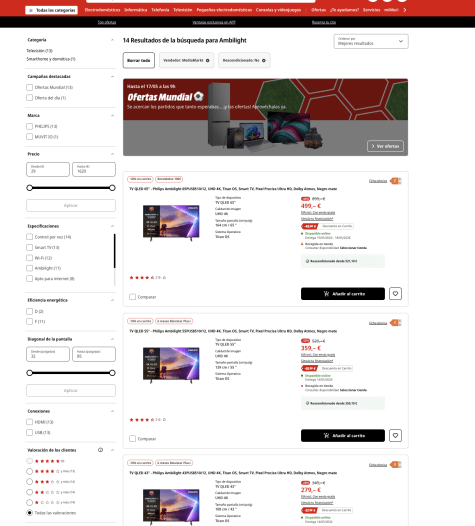Viewport: 475px width, 526px height.
Task: Open the 65" Philips TV product image
Action: point(171,223)
